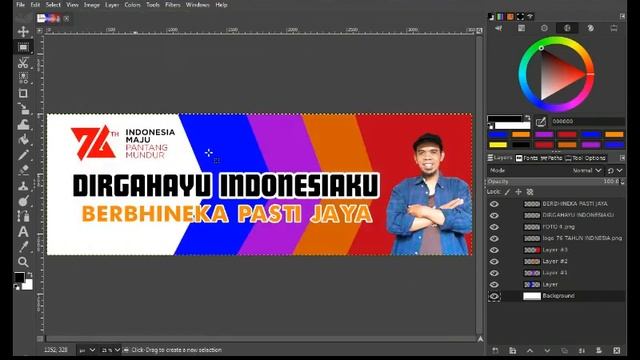640x360 pixels.
Task: Create a new layer group
Action: (513, 351)
